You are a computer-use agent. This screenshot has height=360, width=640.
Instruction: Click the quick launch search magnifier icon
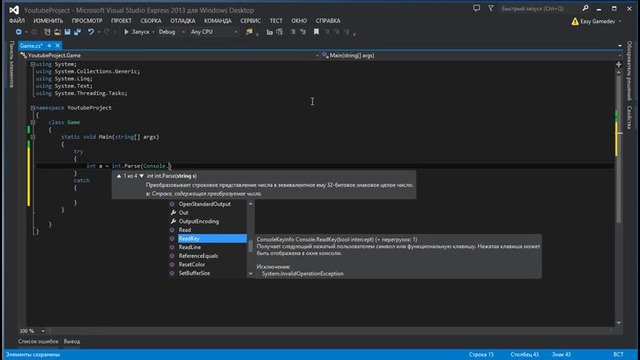(x=585, y=8)
